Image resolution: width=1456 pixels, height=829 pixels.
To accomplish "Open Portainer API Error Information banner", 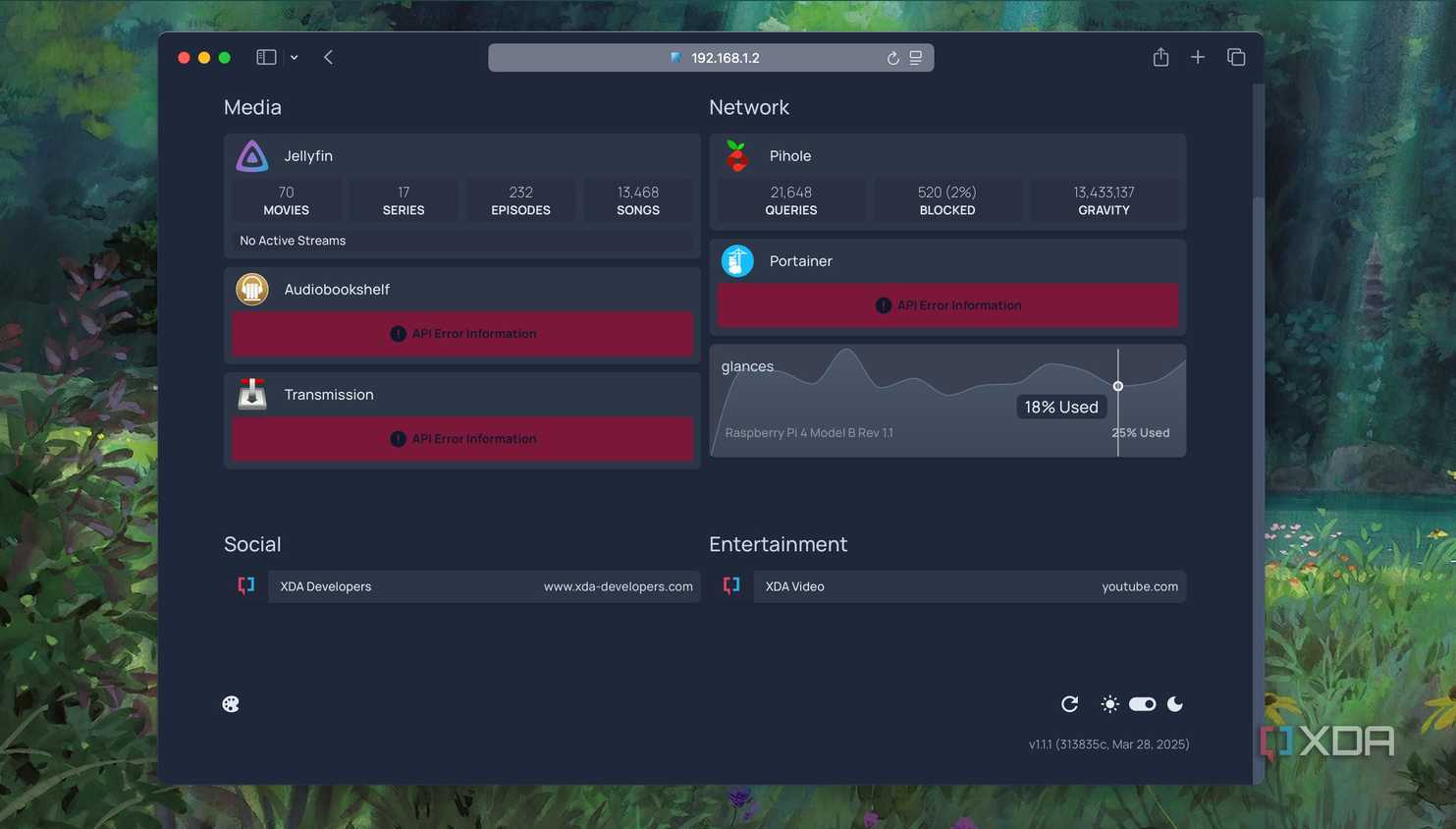I will (947, 305).
